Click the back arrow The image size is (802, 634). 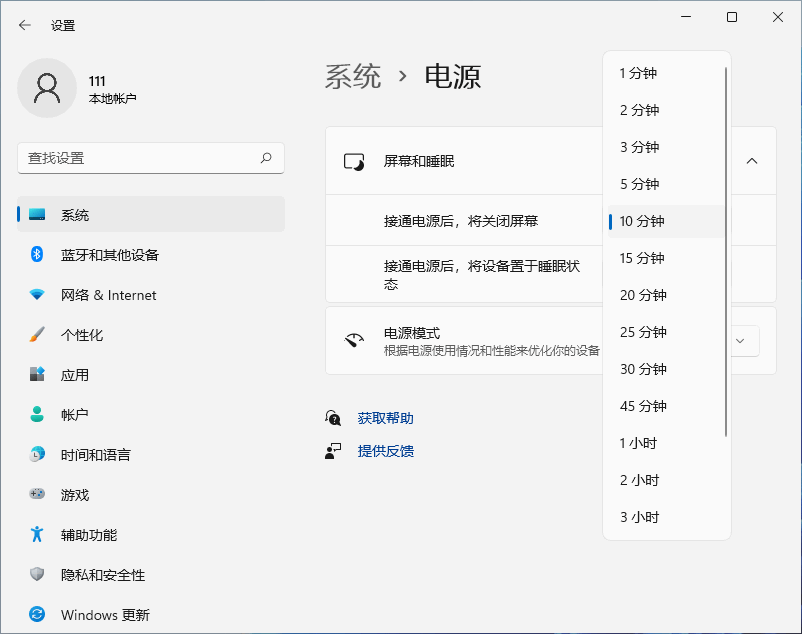[x=23, y=25]
